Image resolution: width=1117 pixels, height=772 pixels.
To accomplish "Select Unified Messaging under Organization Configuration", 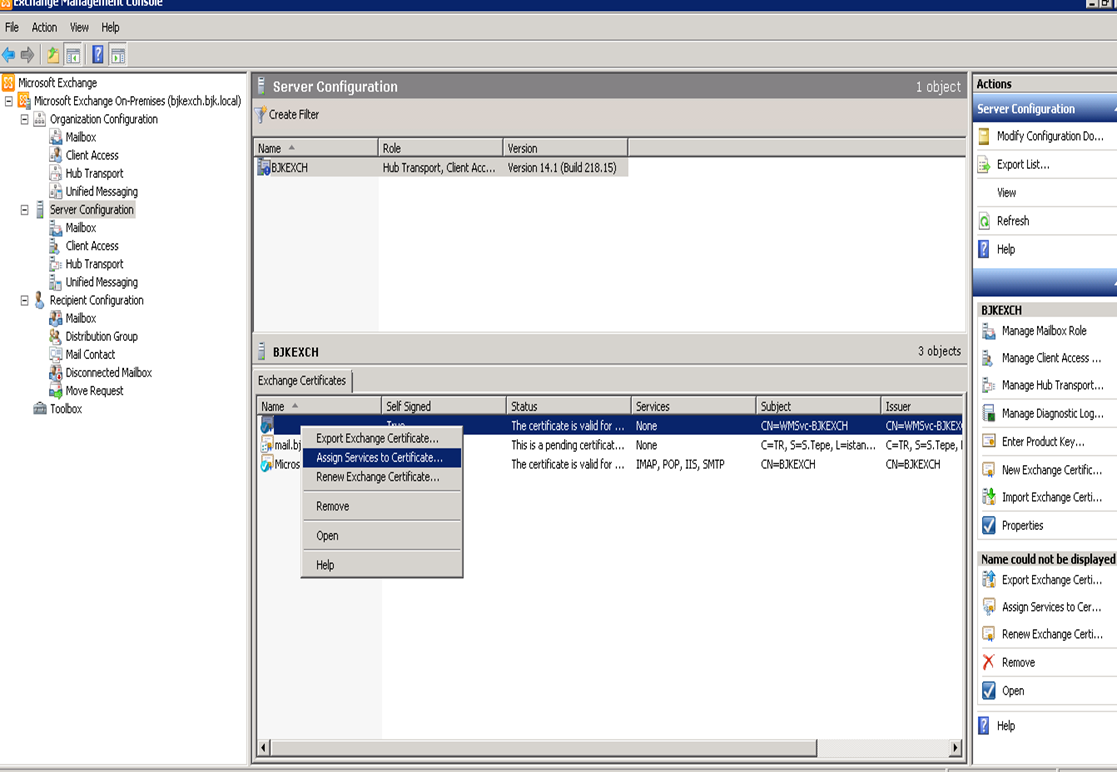I will 102,192.
